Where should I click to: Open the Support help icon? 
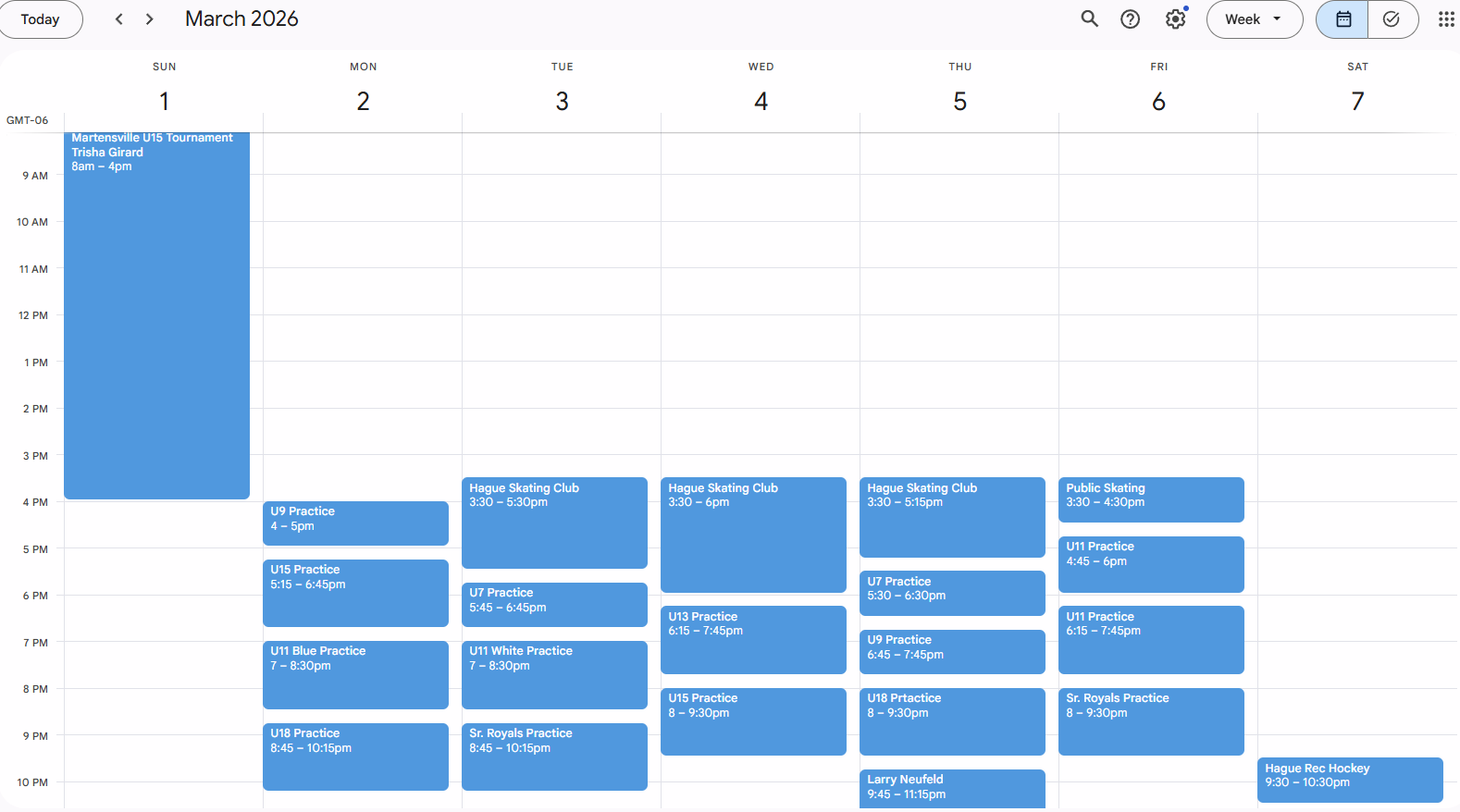coord(1130,19)
